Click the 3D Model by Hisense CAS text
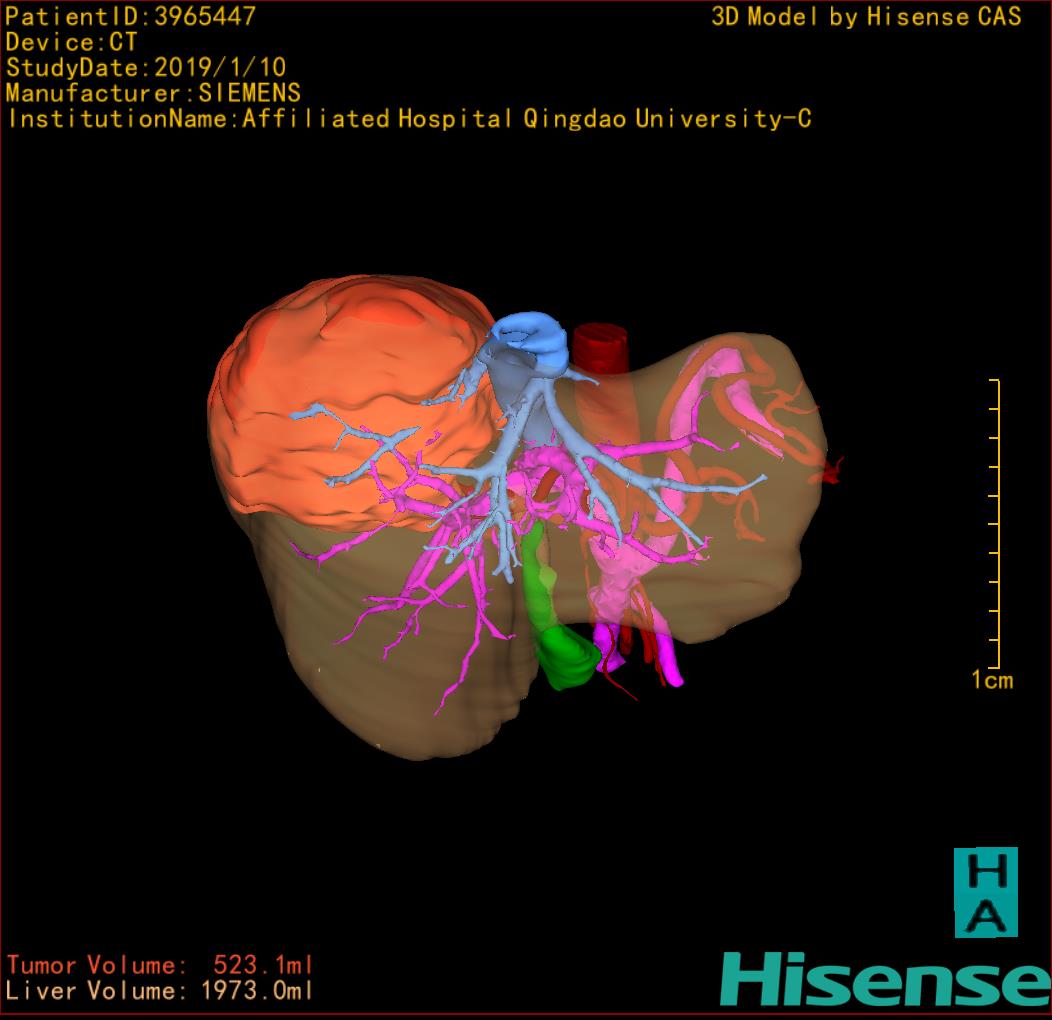Image resolution: width=1052 pixels, height=1020 pixels. tap(866, 16)
